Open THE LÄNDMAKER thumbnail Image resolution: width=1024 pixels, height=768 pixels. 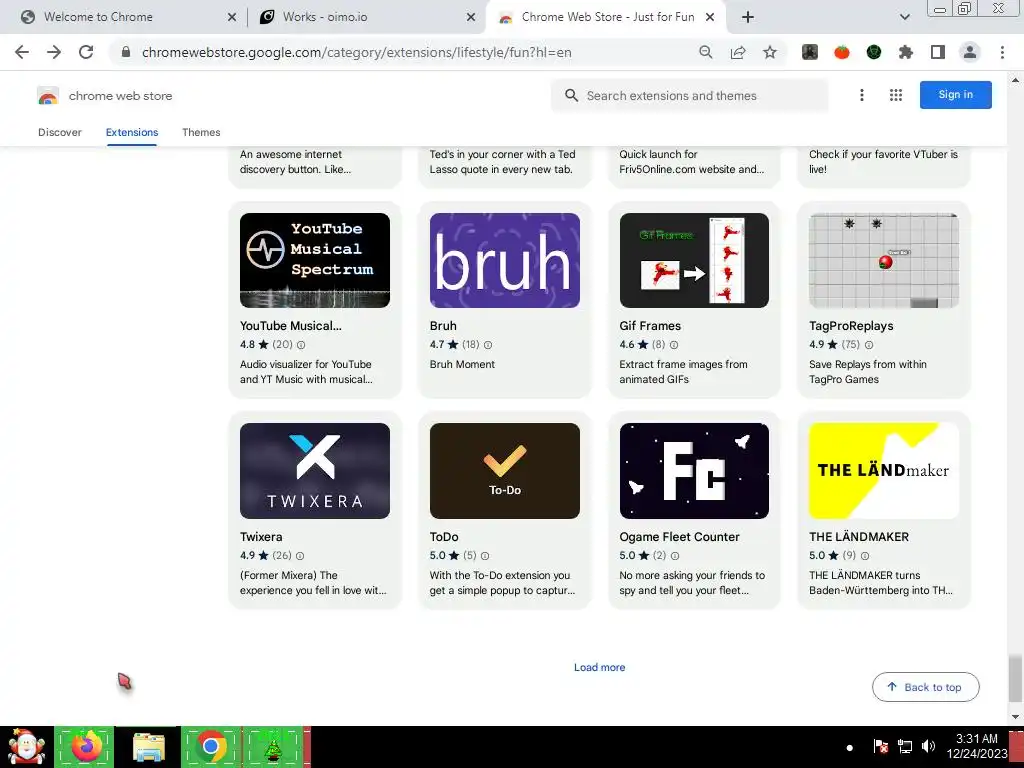pos(884,471)
